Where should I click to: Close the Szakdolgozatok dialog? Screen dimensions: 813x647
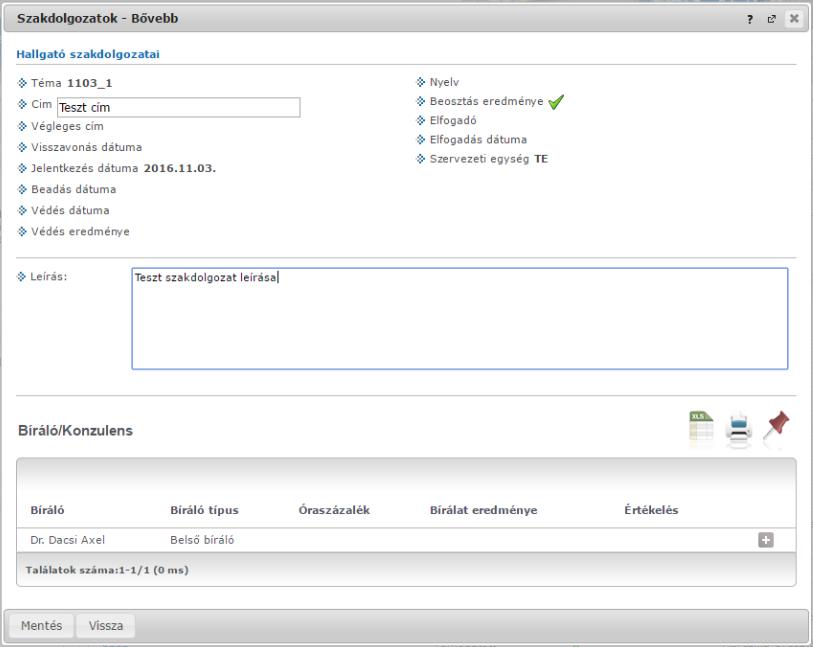tap(794, 19)
